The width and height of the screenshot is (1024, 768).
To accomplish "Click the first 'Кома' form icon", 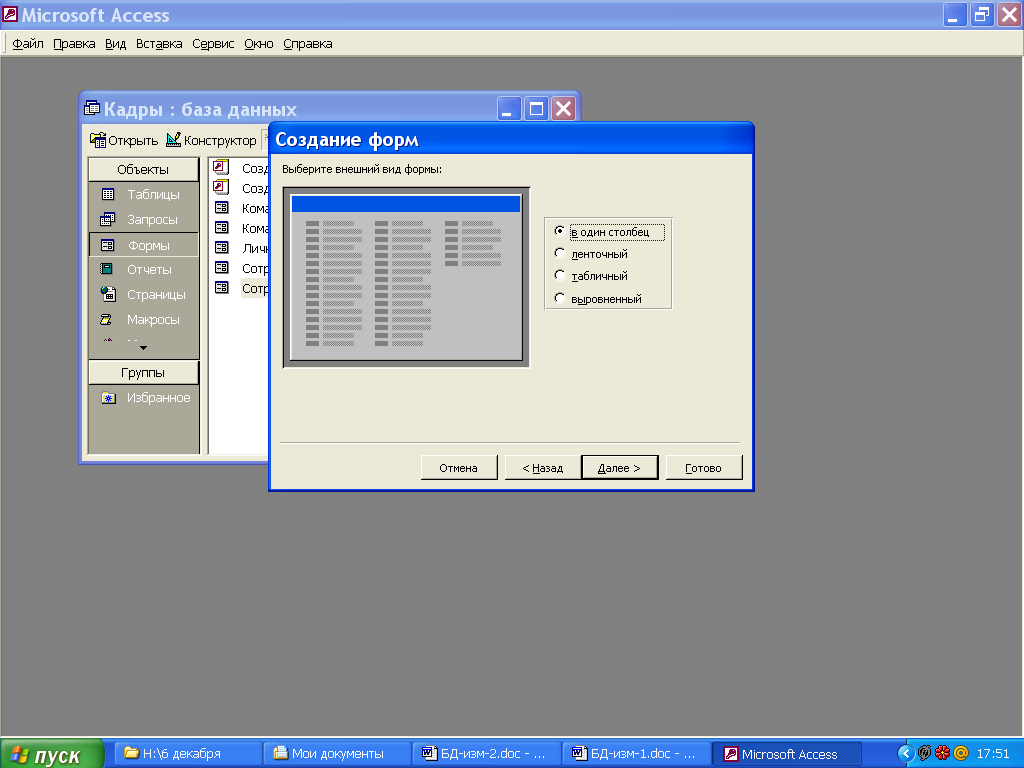I will 222,208.
